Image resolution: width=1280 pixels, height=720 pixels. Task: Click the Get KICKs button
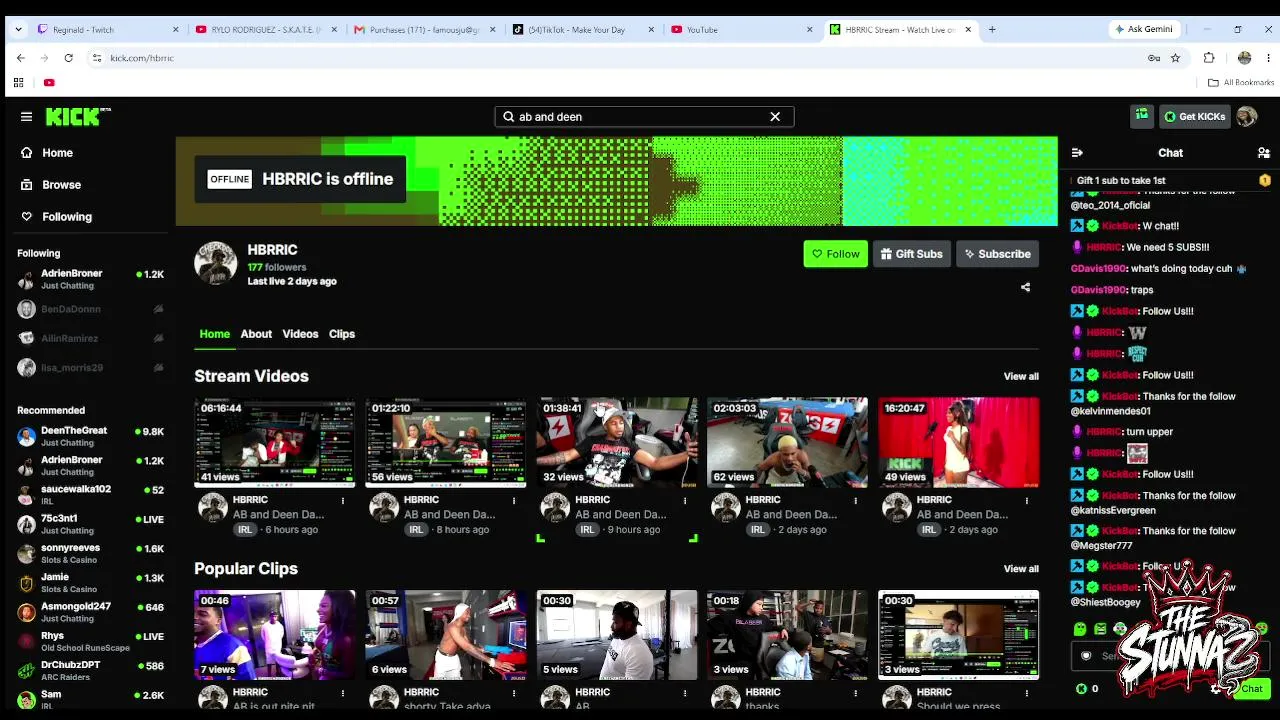1194,117
